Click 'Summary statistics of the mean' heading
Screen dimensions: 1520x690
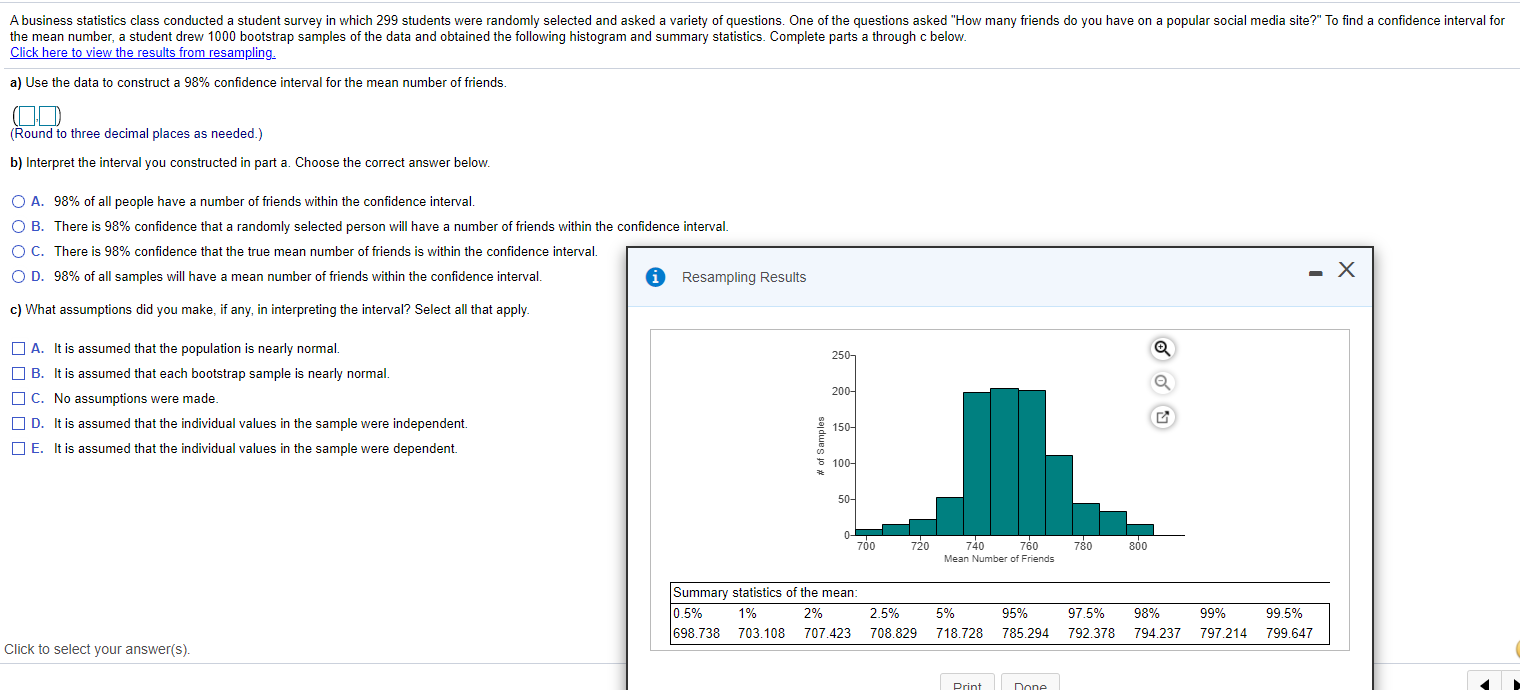pos(764,593)
